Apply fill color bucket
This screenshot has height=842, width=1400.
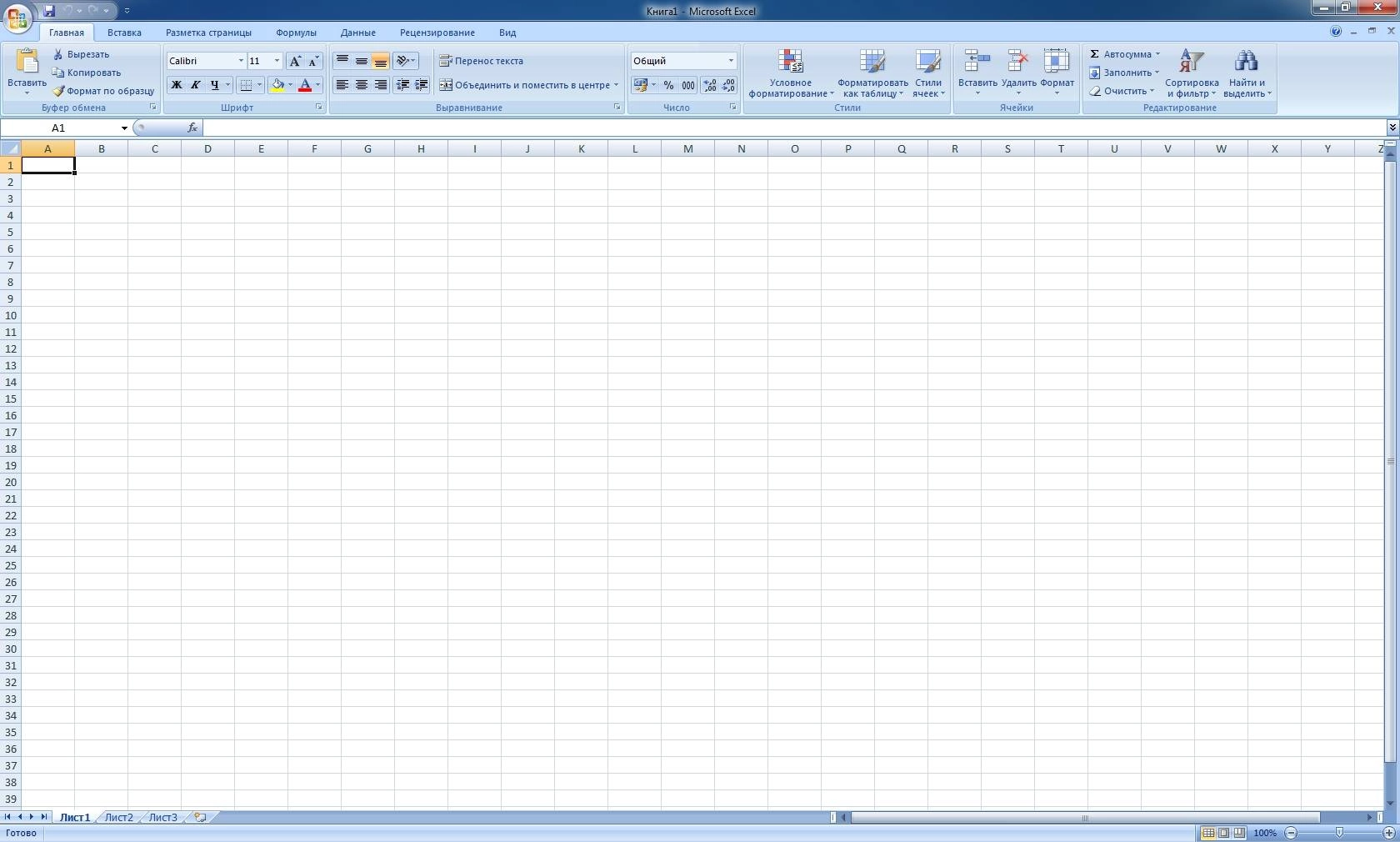click(277, 85)
